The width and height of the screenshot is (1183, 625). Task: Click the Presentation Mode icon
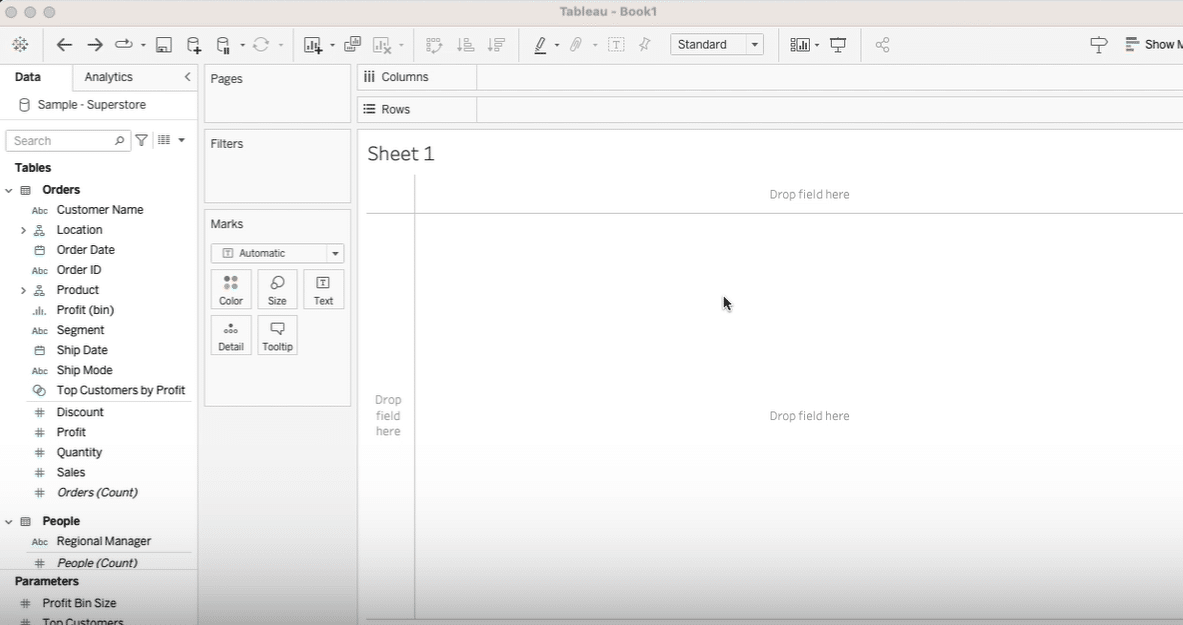point(838,45)
